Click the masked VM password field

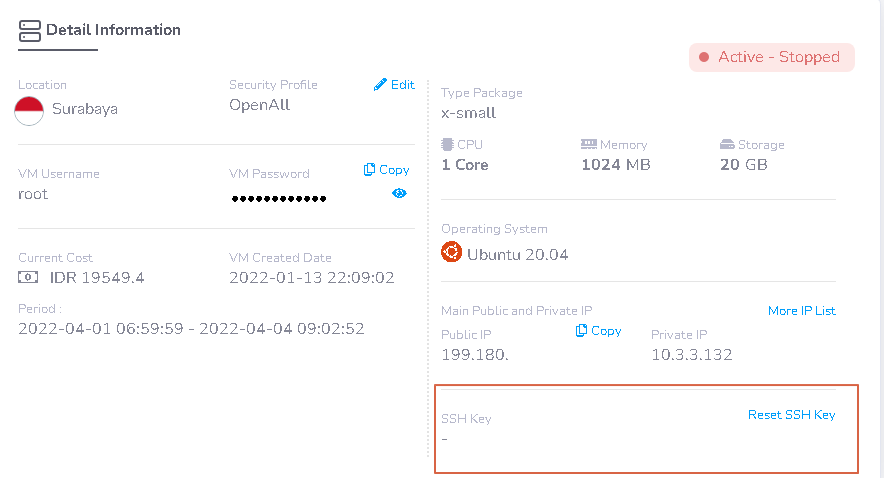279,198
